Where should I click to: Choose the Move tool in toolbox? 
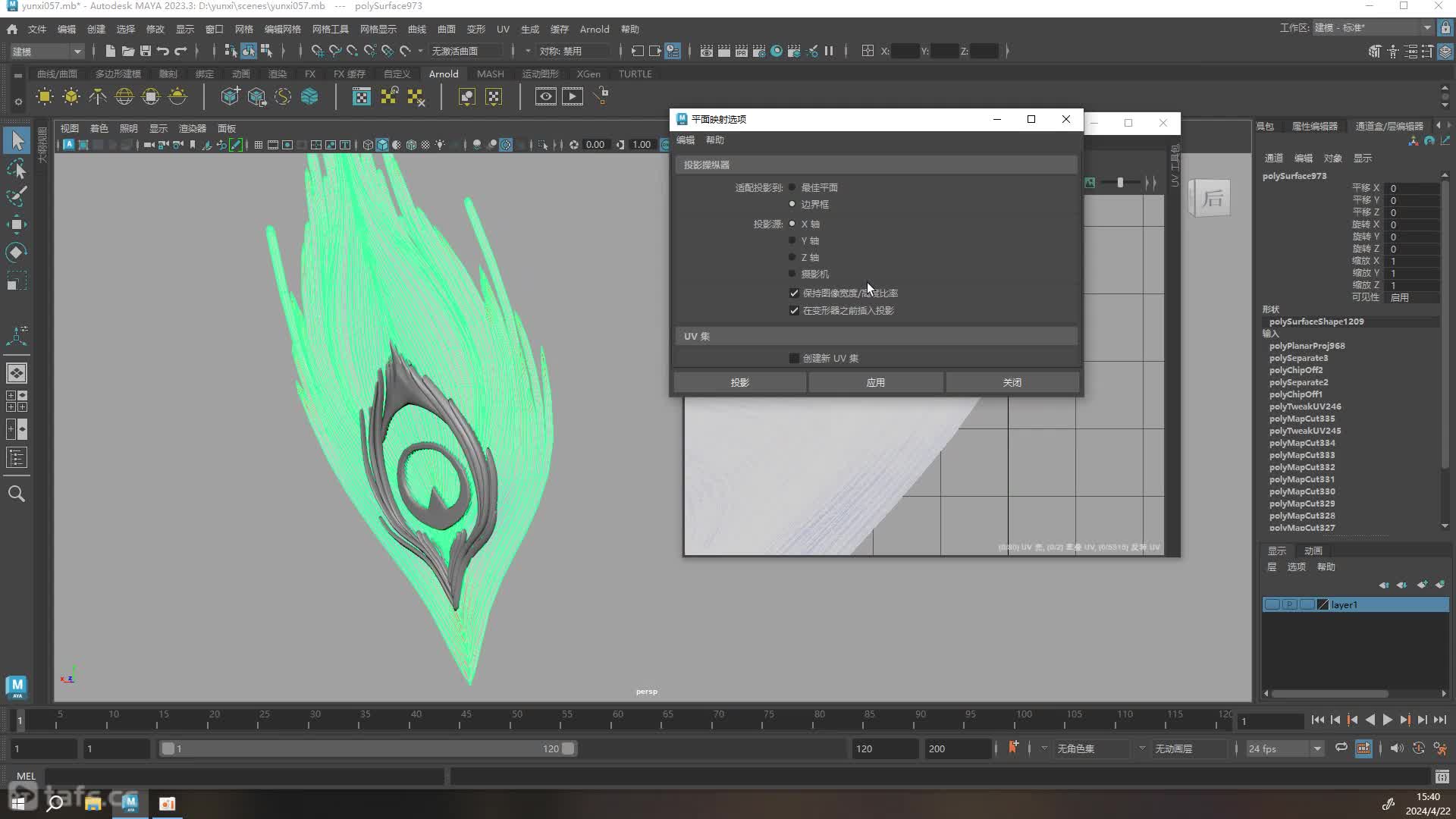(x=17, y=224)
